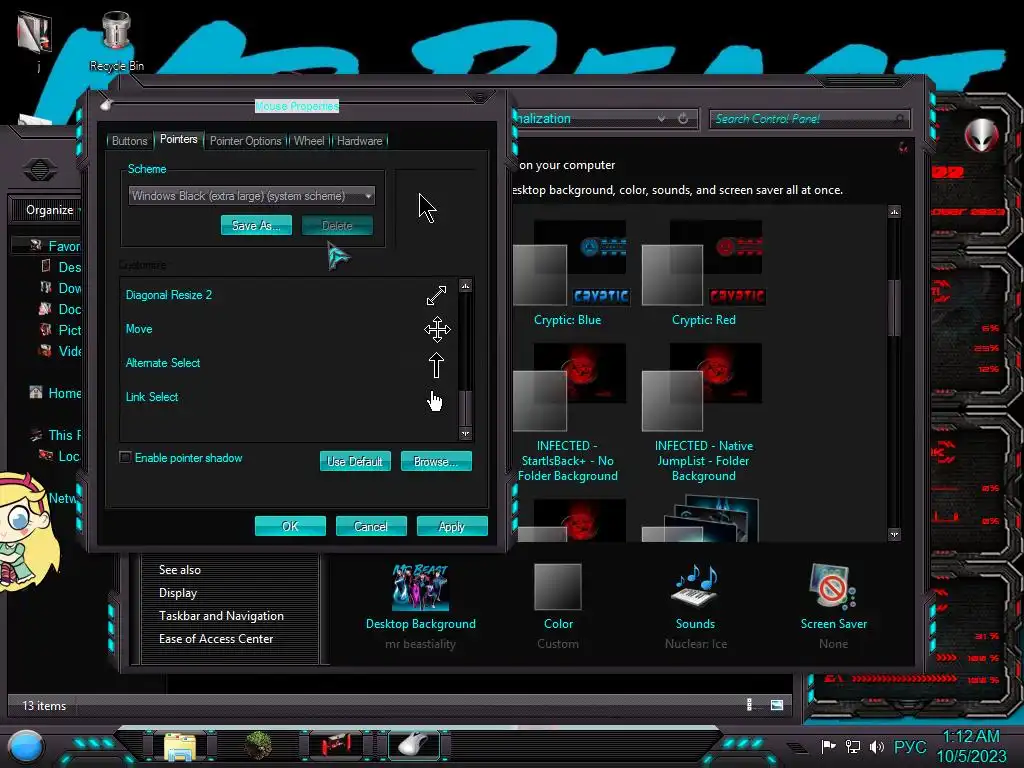Select the Link Select hand icon
1024x768 pixels.
(x=434, y=400)
